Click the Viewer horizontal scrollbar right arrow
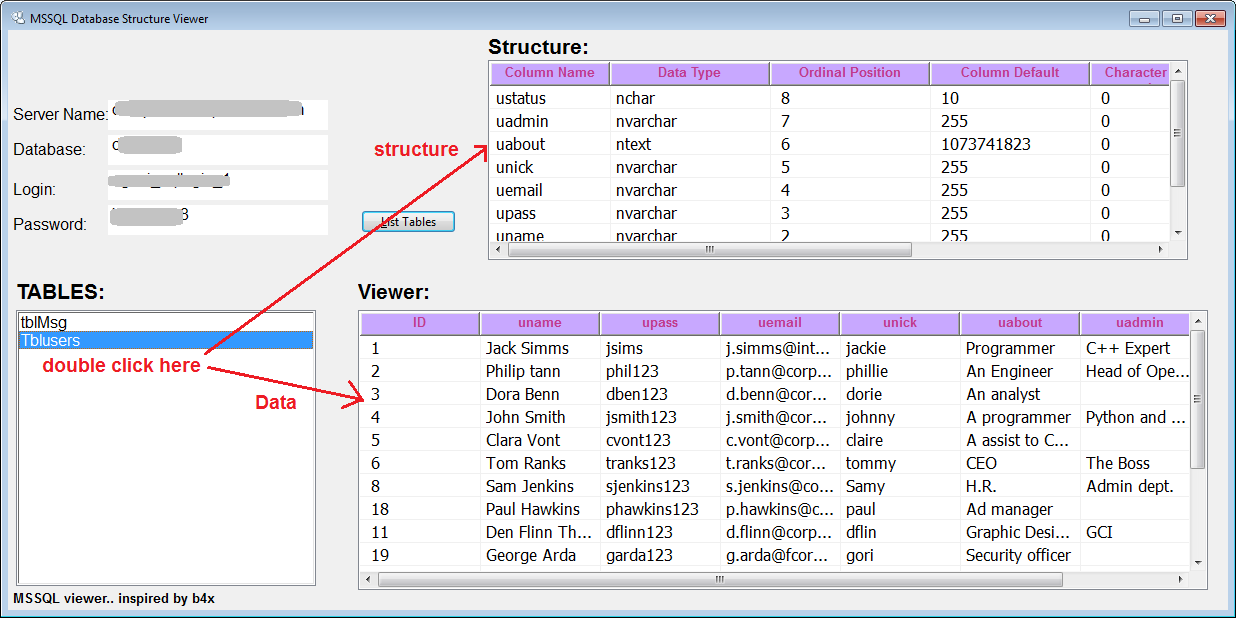 click(x=1181, y=579)
